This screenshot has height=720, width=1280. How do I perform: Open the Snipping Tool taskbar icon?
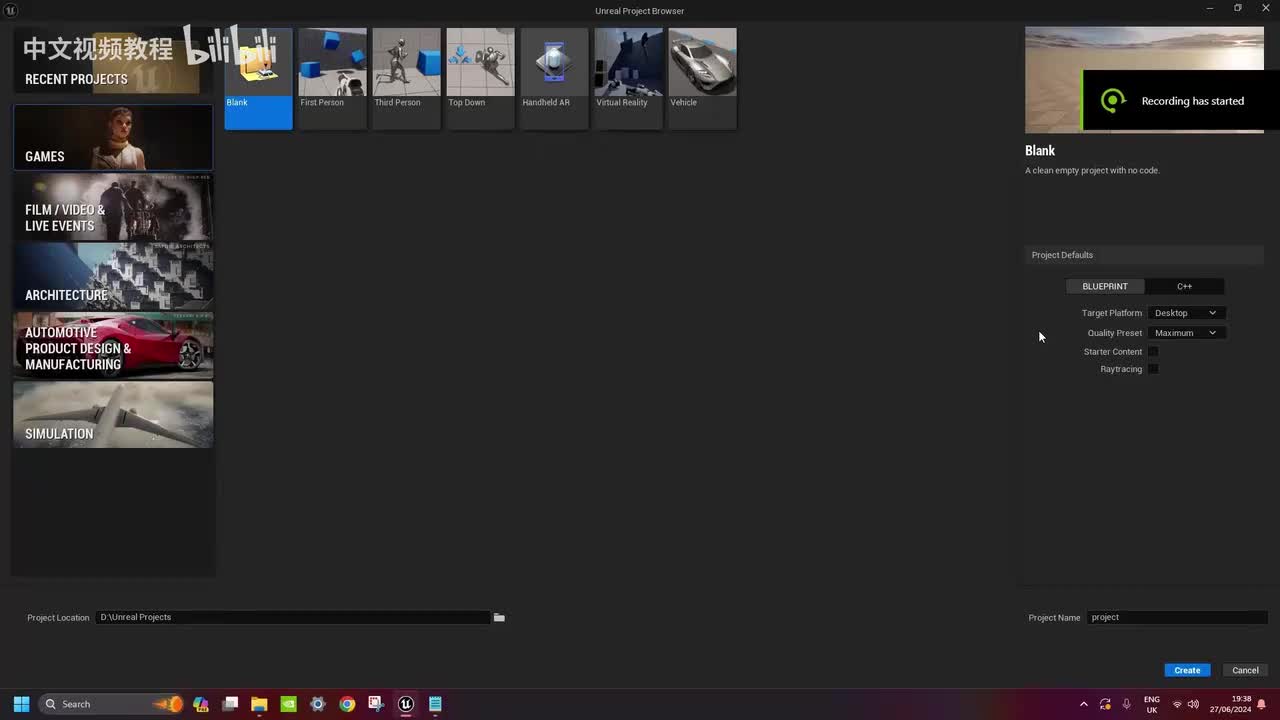coord(376,704)
